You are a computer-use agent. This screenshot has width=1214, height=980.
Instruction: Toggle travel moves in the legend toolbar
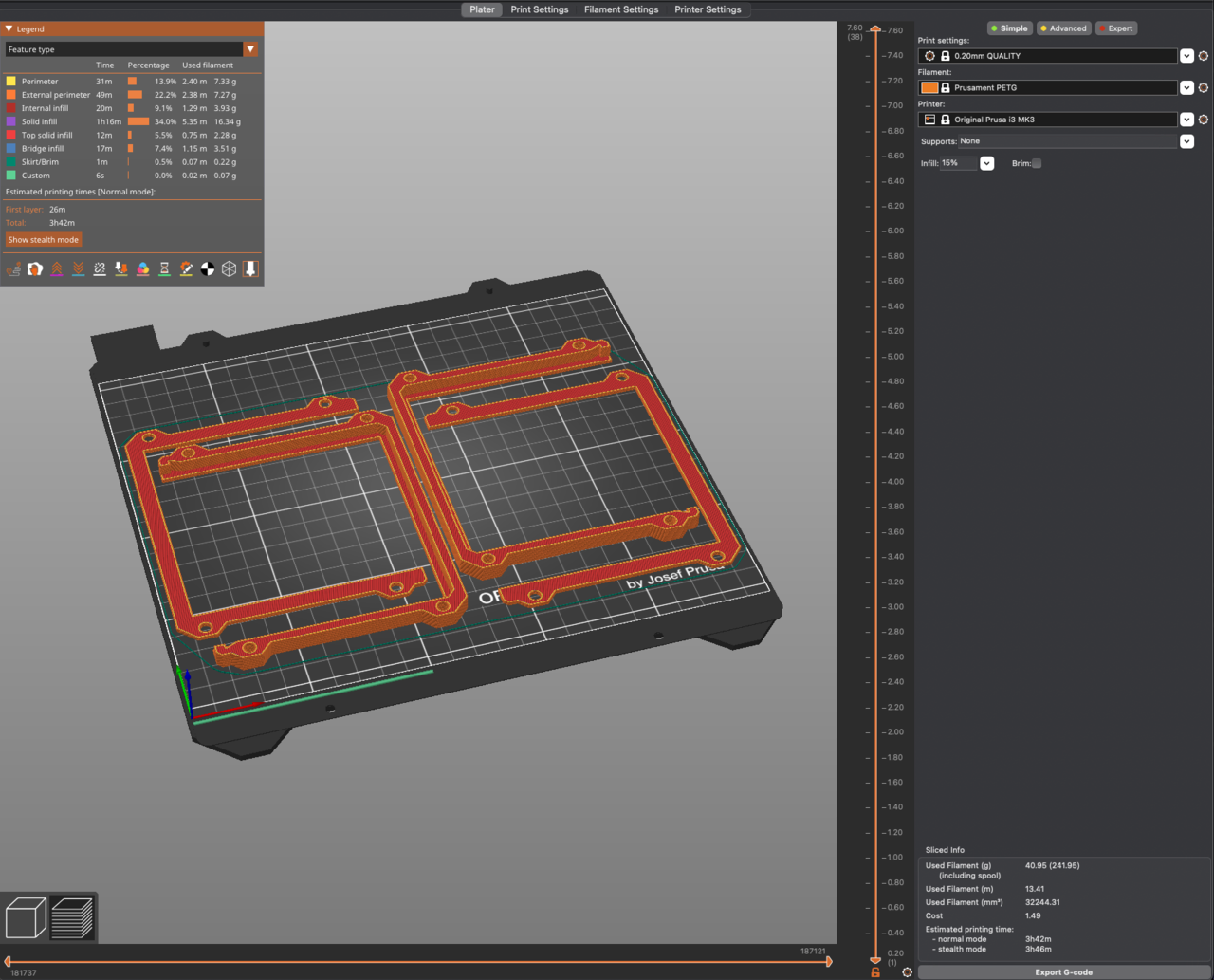click(13, 268)
